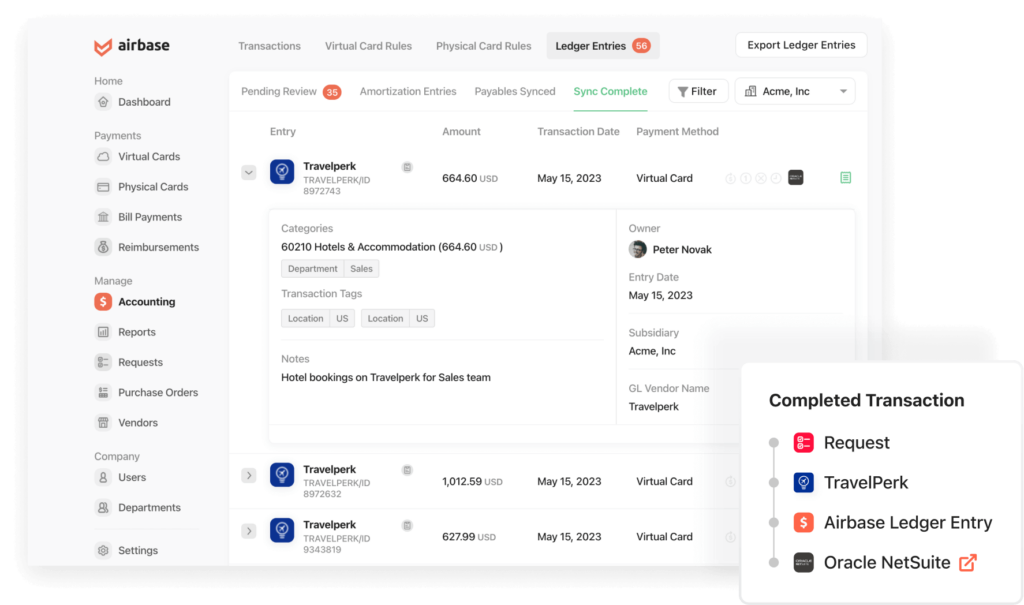Click TravelPerk icon in Completed Transaction card
Viewport: 1024px width, 605px height.
tap(803, 482)
